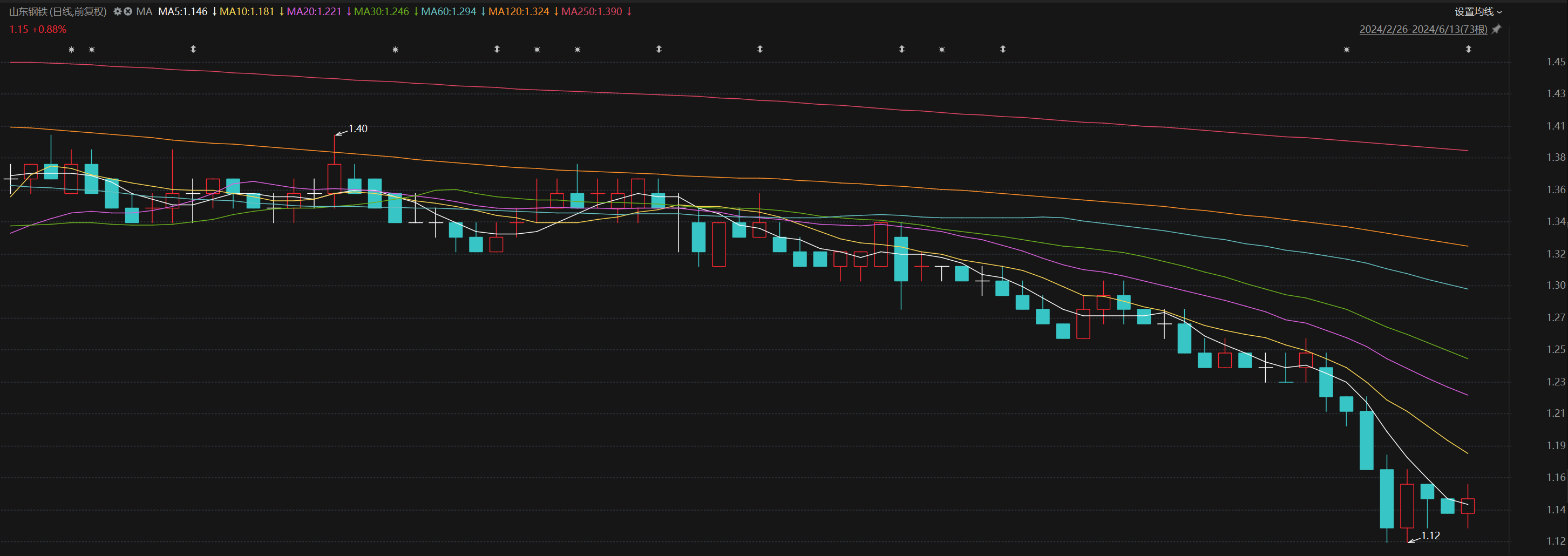Click the MA indicator name label
The height and width of the screenshot is (556, 1568).
point(144,11)
